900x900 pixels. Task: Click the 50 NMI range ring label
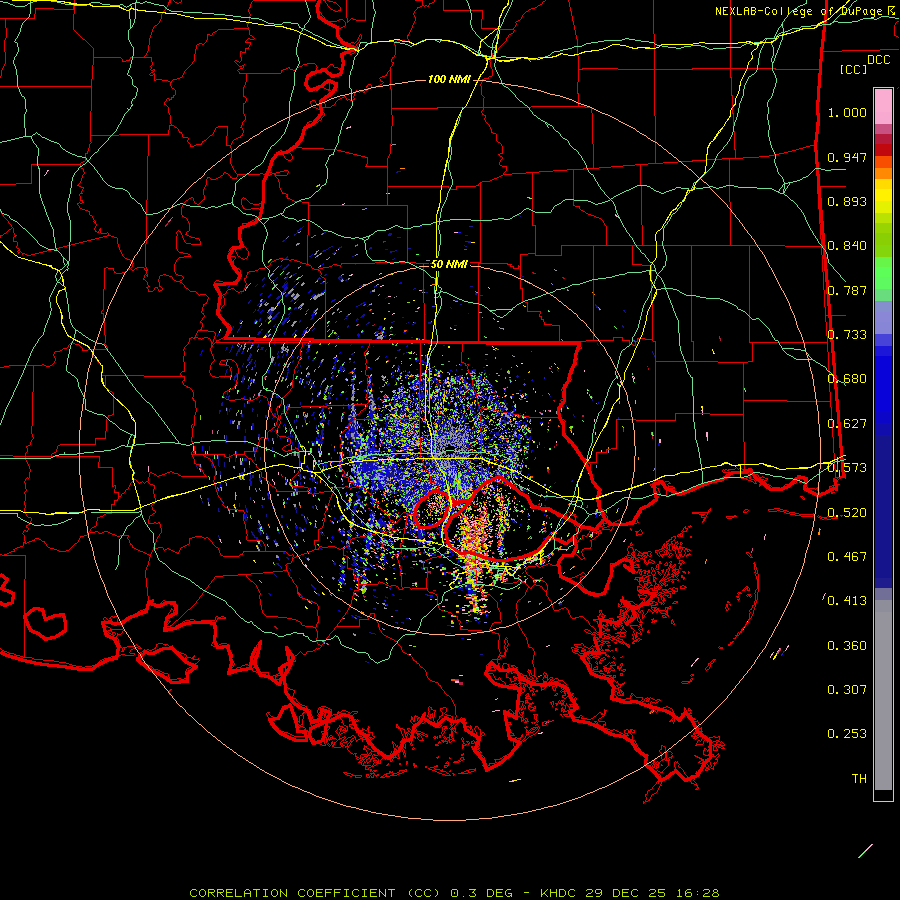tap(449, 264)
